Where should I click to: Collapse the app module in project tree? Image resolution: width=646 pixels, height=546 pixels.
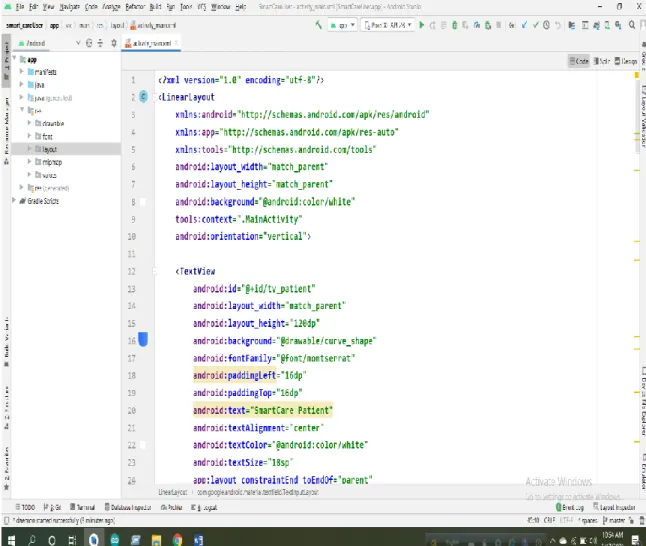click(15, 59)
